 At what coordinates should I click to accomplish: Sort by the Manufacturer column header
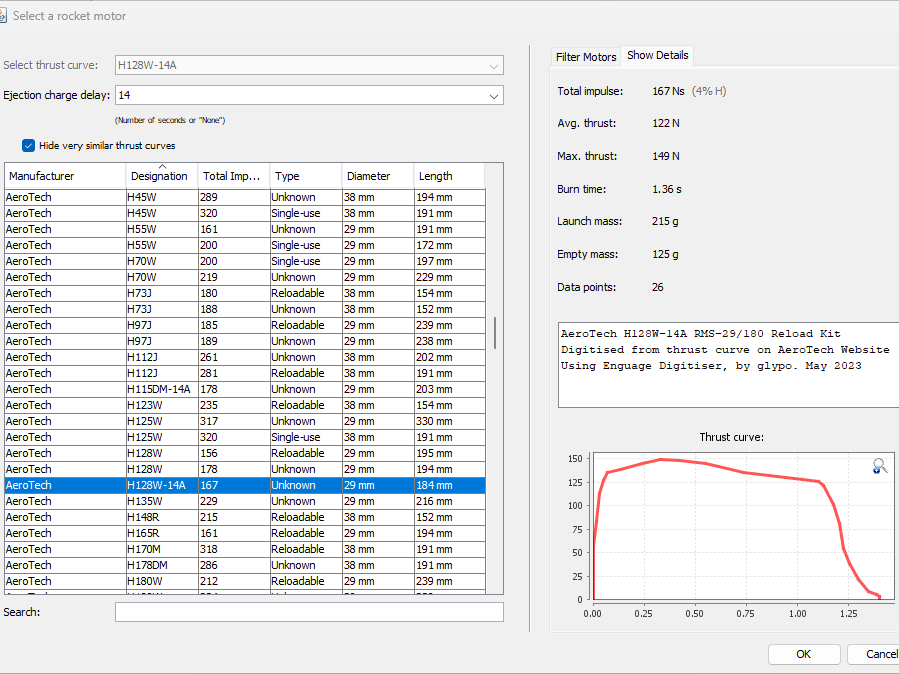click(x=65, y=176)
